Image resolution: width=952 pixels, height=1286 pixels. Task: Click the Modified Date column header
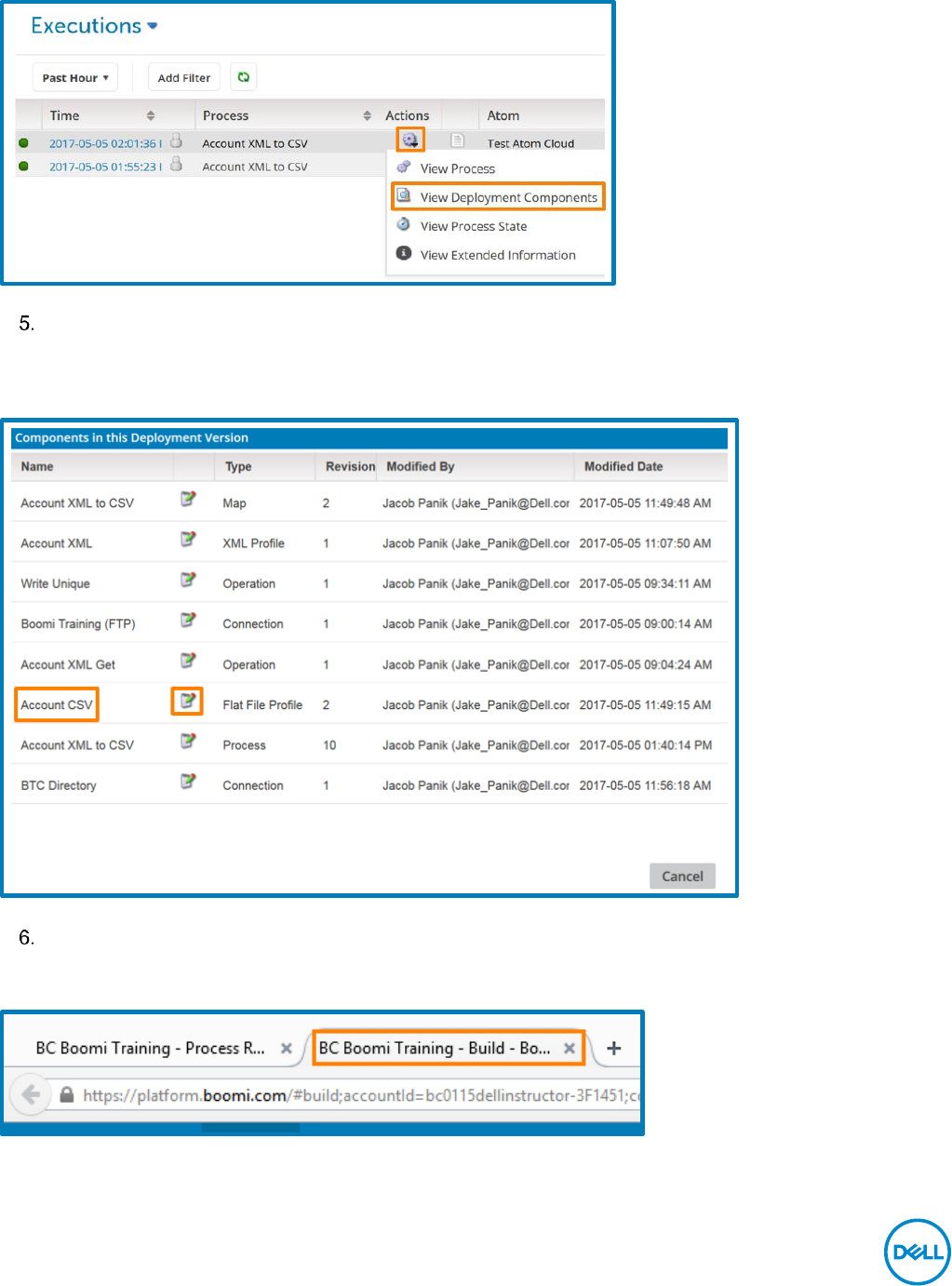click(623, 466)
